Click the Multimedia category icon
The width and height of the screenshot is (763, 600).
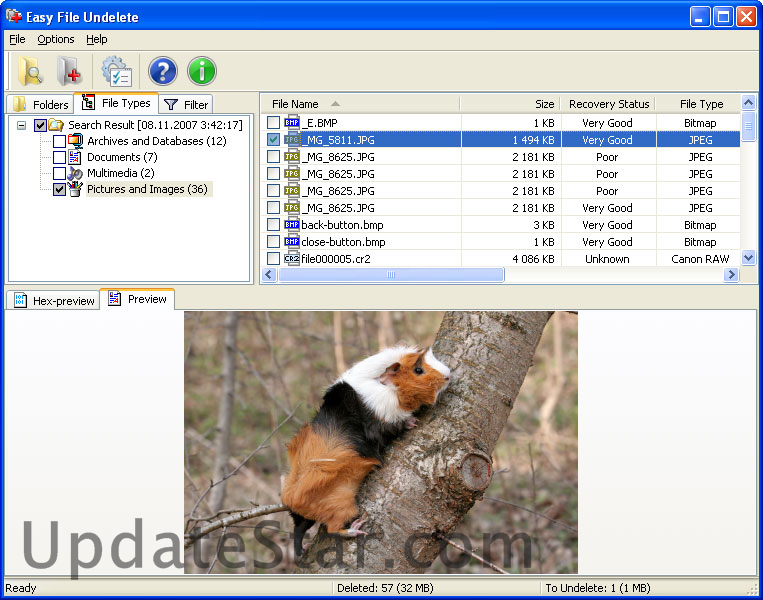click(x=75, y=173)
